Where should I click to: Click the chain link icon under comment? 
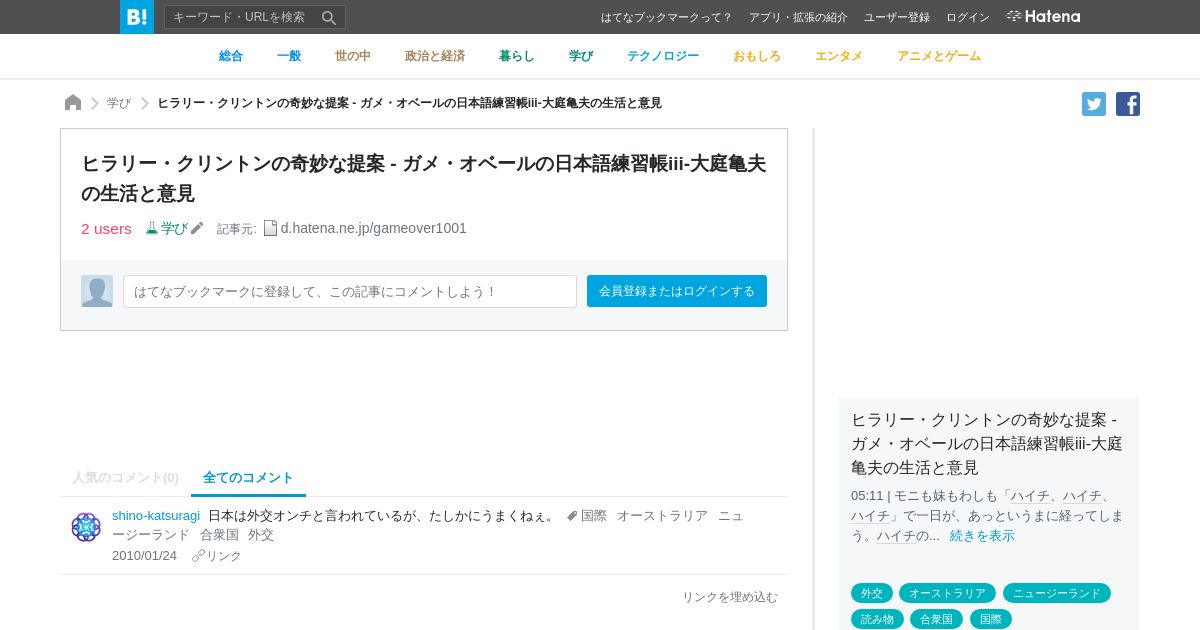click(x=198, y=556)
